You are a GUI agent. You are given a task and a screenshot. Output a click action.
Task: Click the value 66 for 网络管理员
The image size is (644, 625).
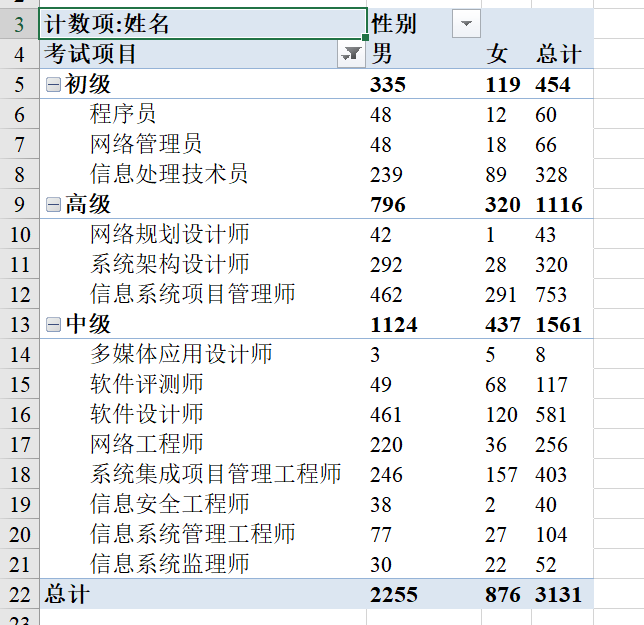point(545,145)
